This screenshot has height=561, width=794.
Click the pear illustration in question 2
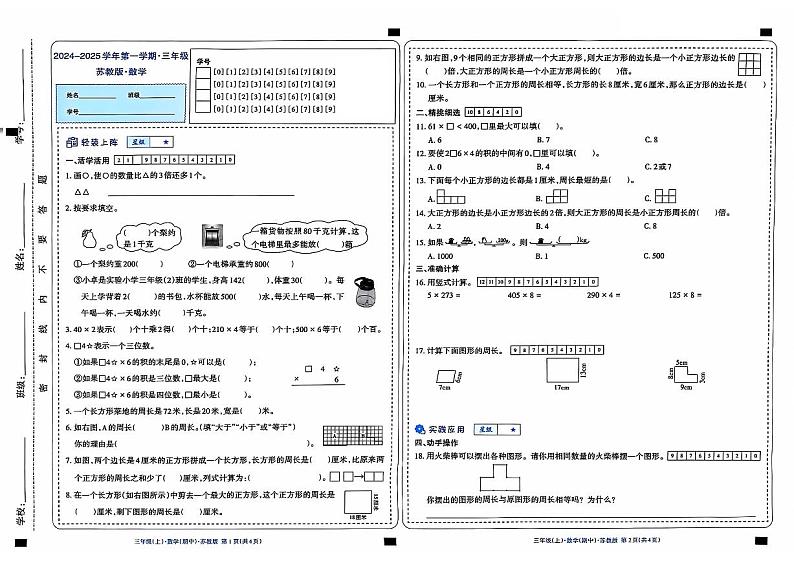(x=90, y=237)
